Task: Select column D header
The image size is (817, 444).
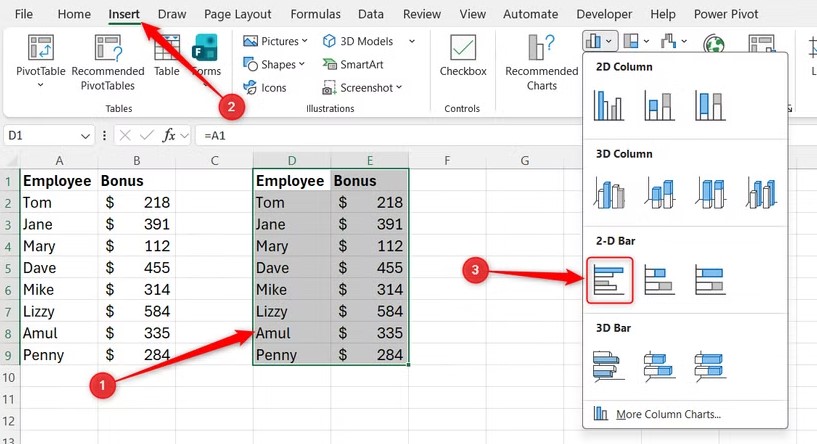Action: [x=292, y=161]
